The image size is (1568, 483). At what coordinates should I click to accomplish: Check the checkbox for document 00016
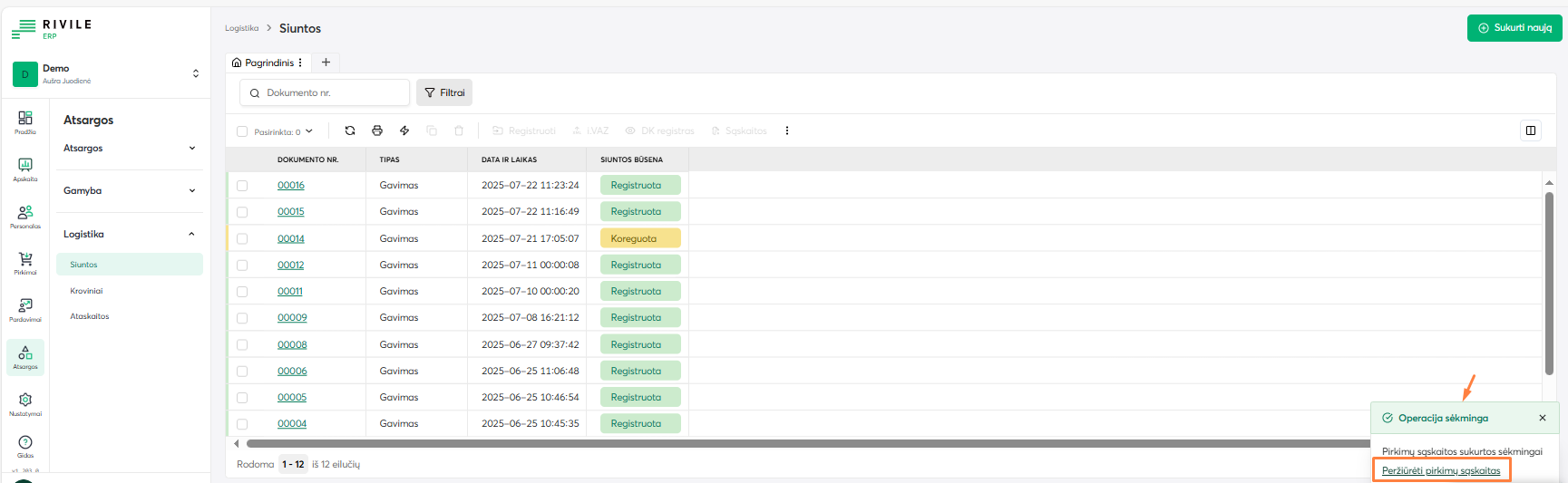[x=242, y=186]
